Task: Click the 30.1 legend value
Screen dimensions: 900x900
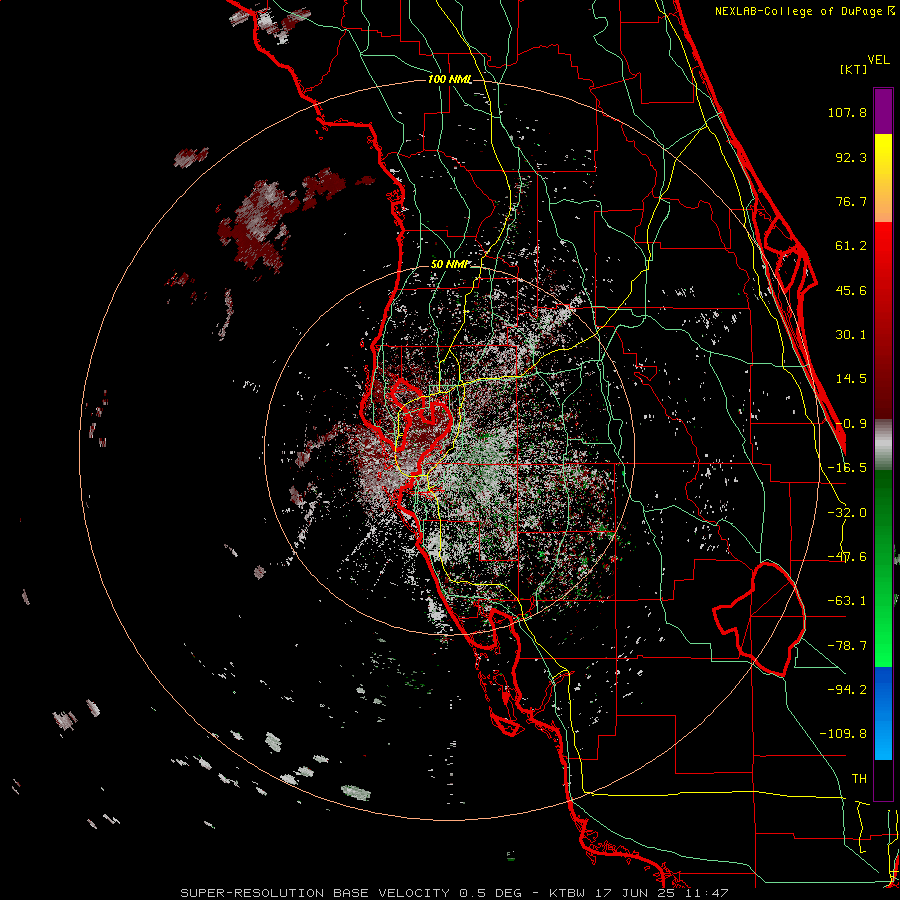Action: click(851, 335)
